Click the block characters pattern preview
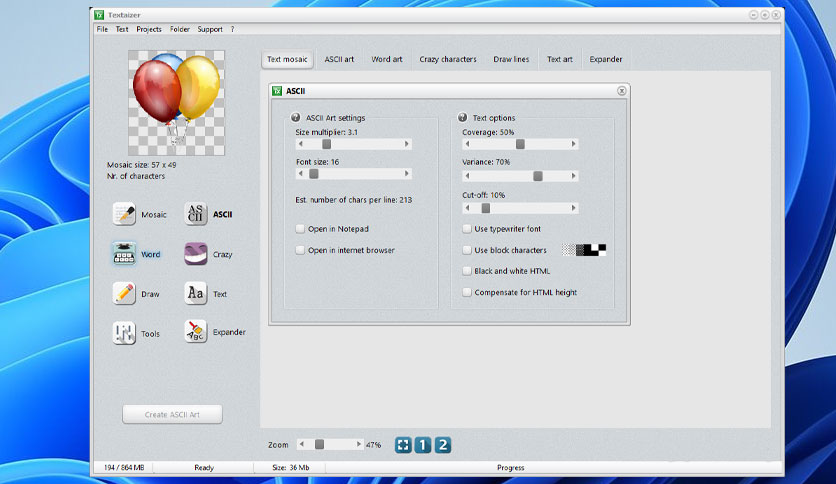Viewport: 836px width, 484px height. pyautogui.click(x=584, y=249)
